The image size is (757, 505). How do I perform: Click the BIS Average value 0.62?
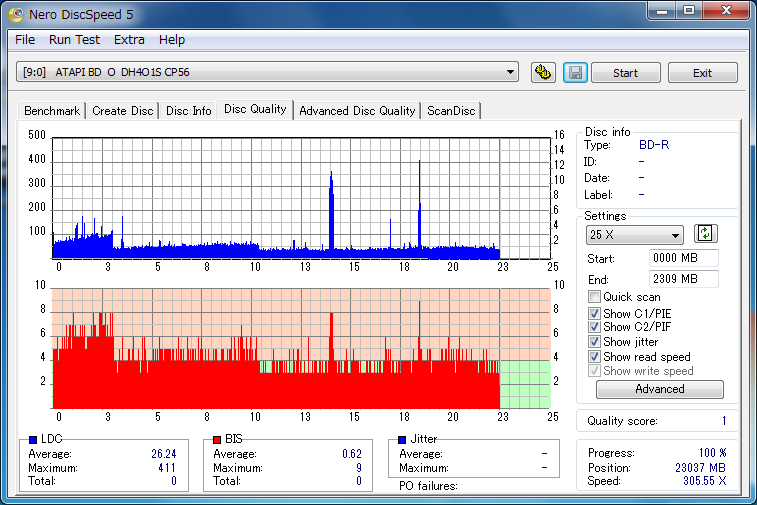tap(352, 454)
